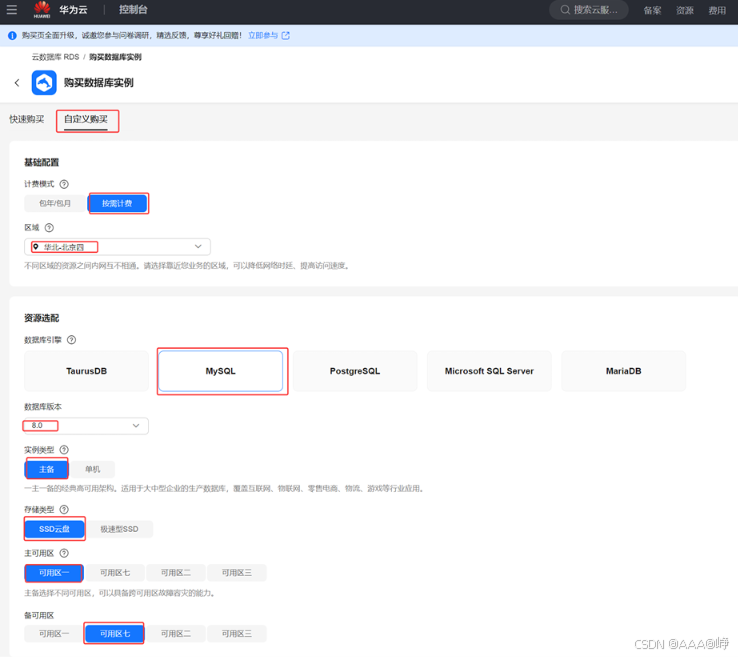The image size is (738, 657).
Task: Open help icon next to 数据库引擎
Action: (x=72, y=340)
